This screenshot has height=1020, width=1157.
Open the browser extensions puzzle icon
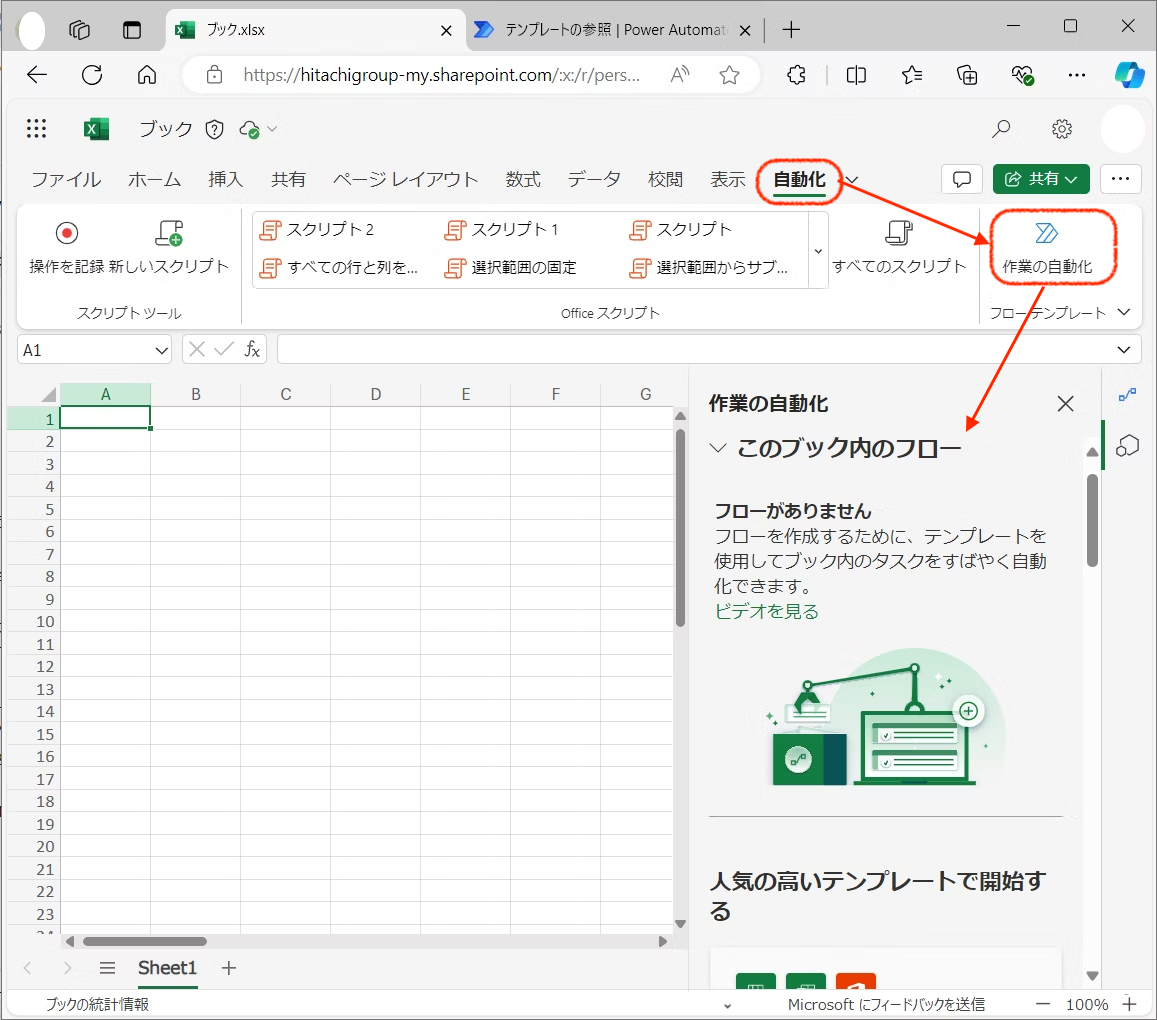[796, 75]
